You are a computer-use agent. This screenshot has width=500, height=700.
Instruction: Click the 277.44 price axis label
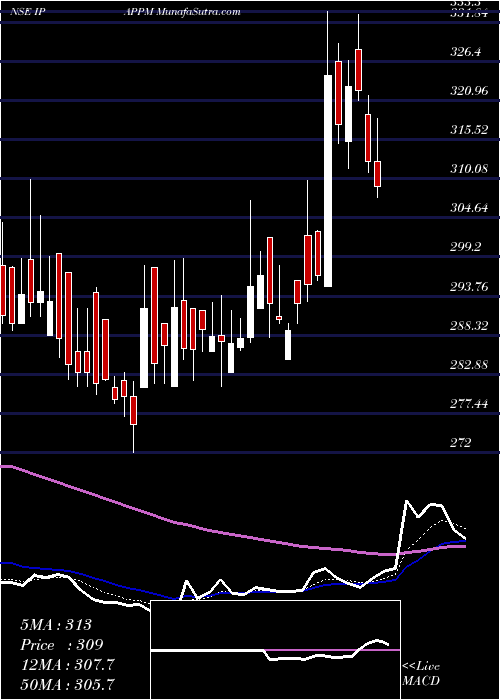470,404
